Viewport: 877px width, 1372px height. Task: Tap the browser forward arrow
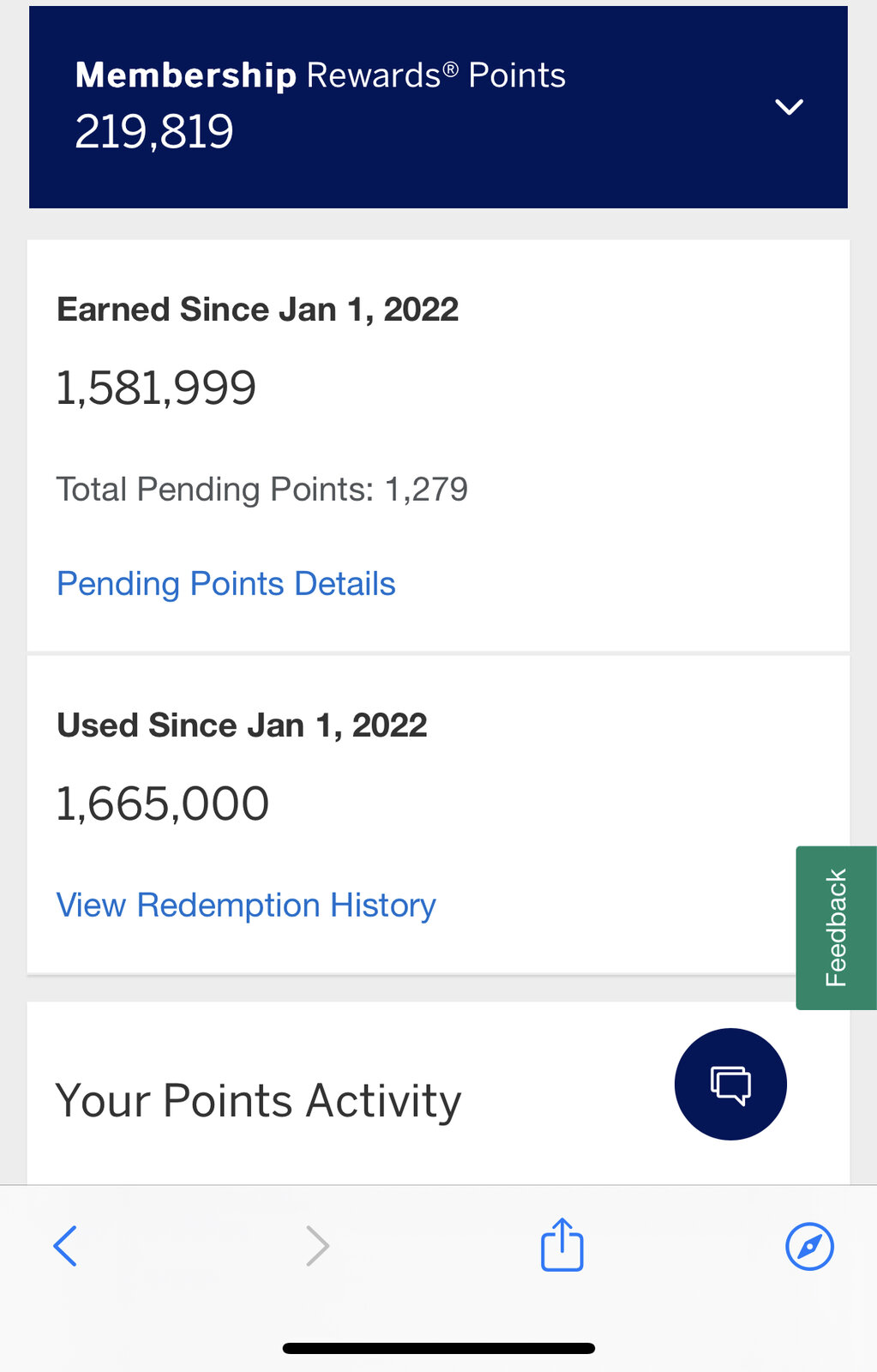[x=318, y=1246]
